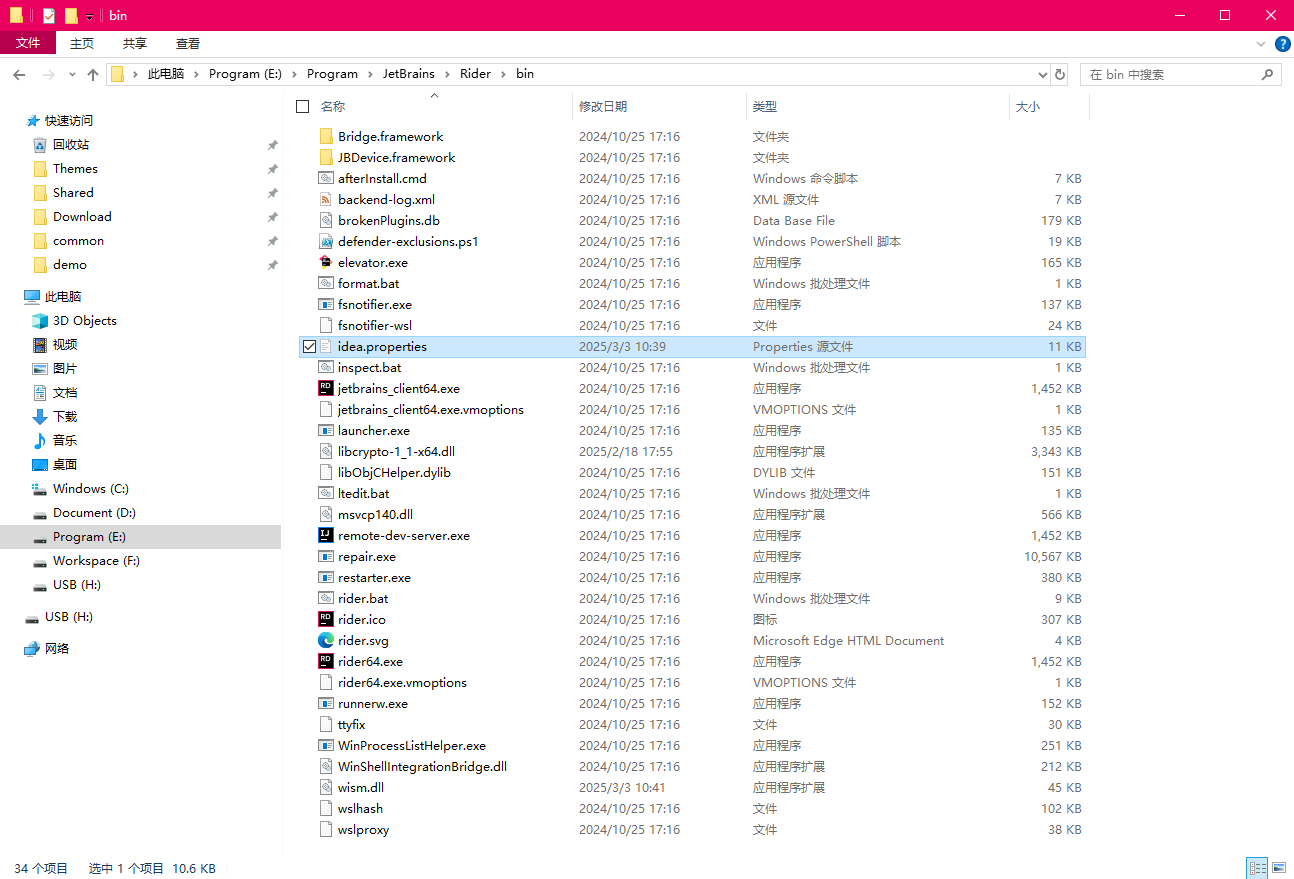The width and height of the screenshot is (1294, 879).
Task: Expand the ribbon with the chevron
Action: 1260,44
